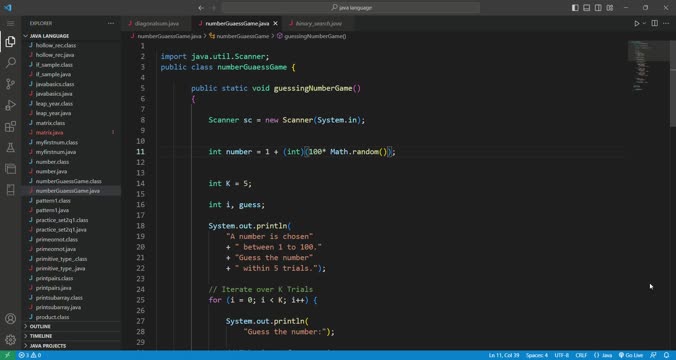Open matrix.java in the explorer
The width and height of the screenshot is (676, 360).
click(x=50, y=132)
